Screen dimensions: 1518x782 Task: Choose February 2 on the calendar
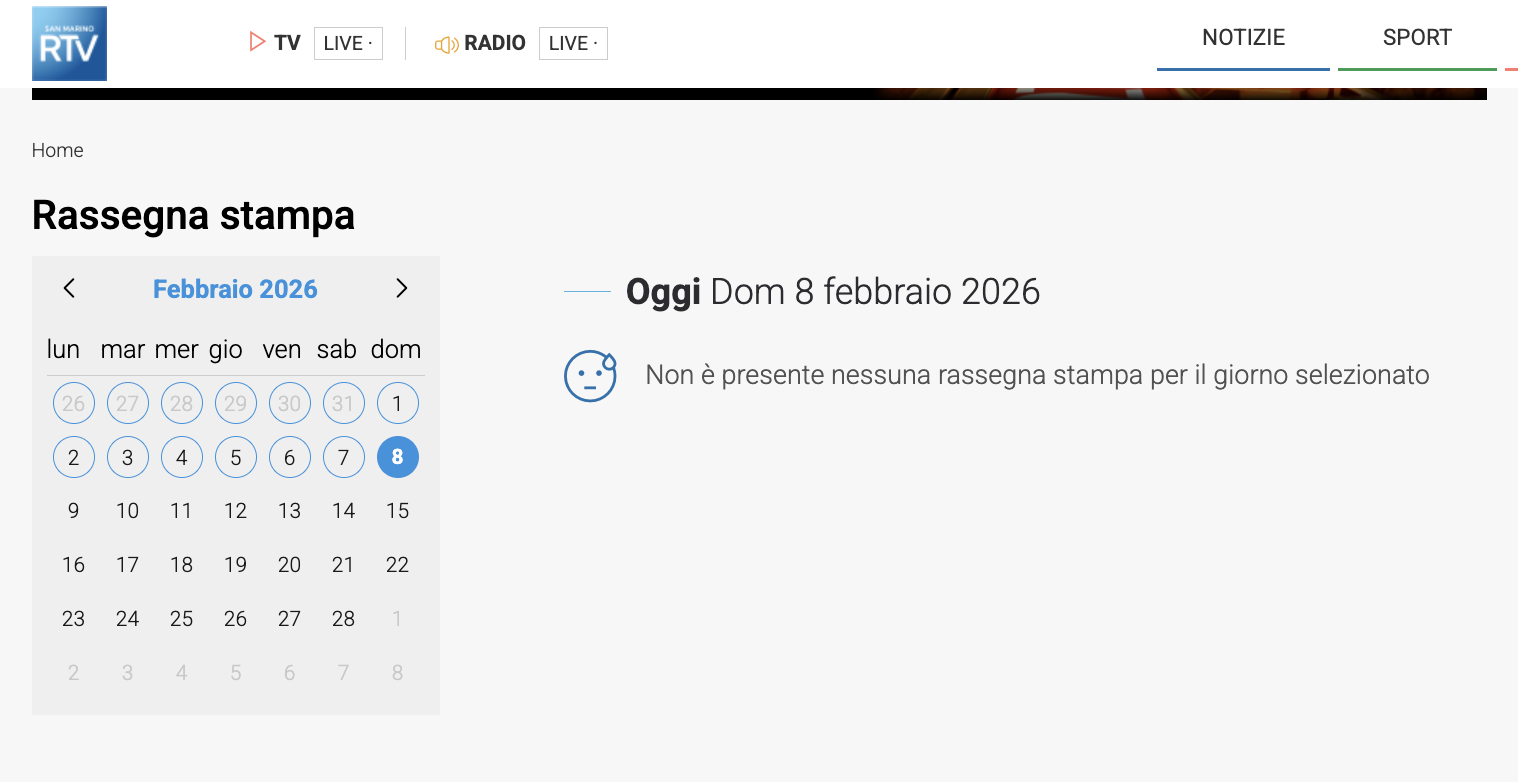pos(73,458)
